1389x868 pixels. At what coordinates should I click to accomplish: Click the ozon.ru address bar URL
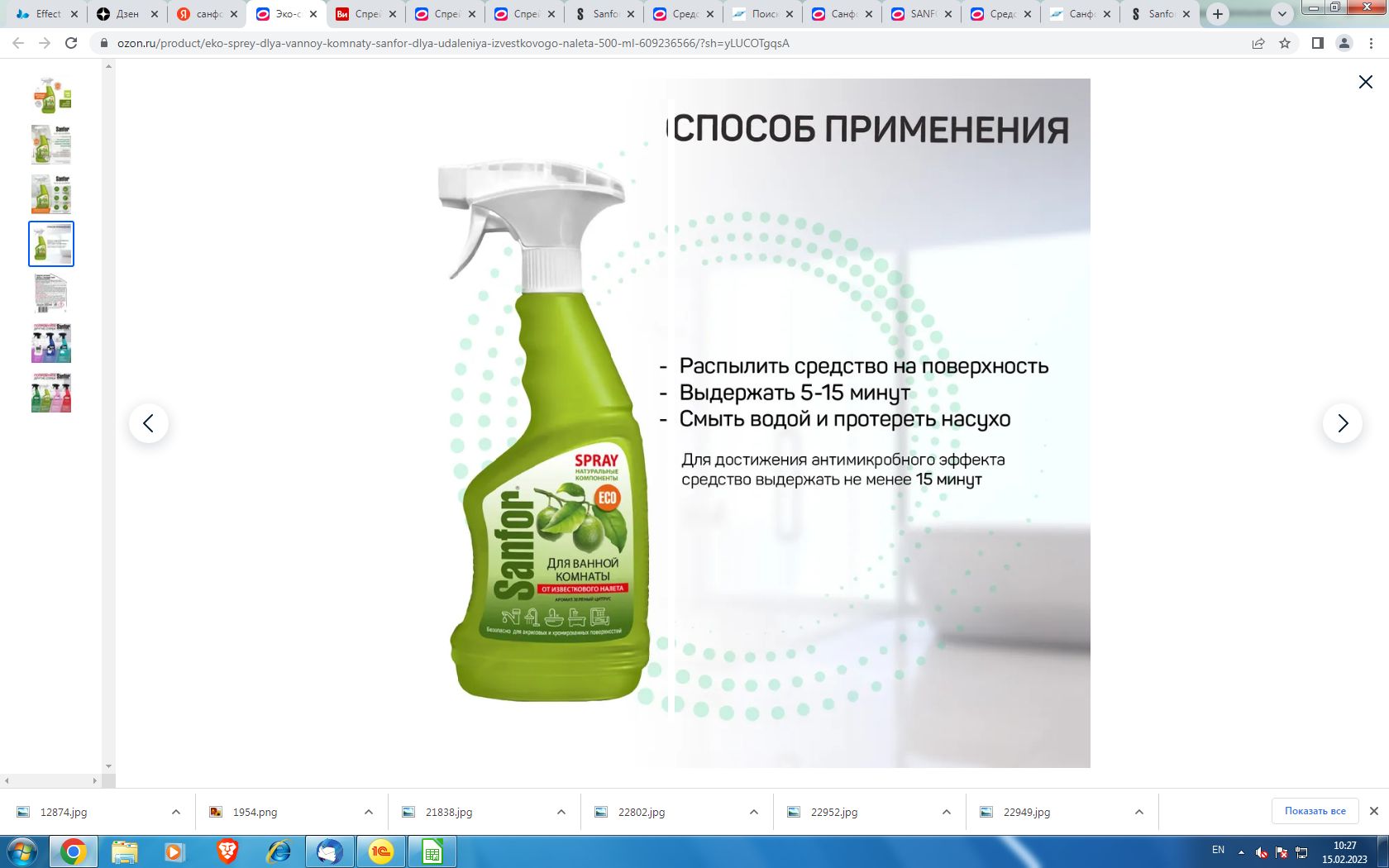453,43
